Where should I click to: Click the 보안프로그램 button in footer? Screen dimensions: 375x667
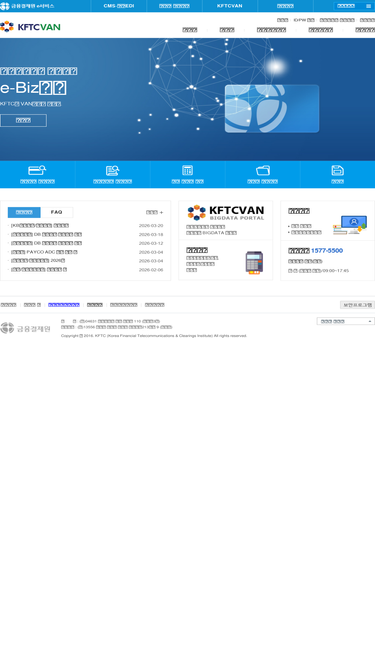click(x=358, y=305)
